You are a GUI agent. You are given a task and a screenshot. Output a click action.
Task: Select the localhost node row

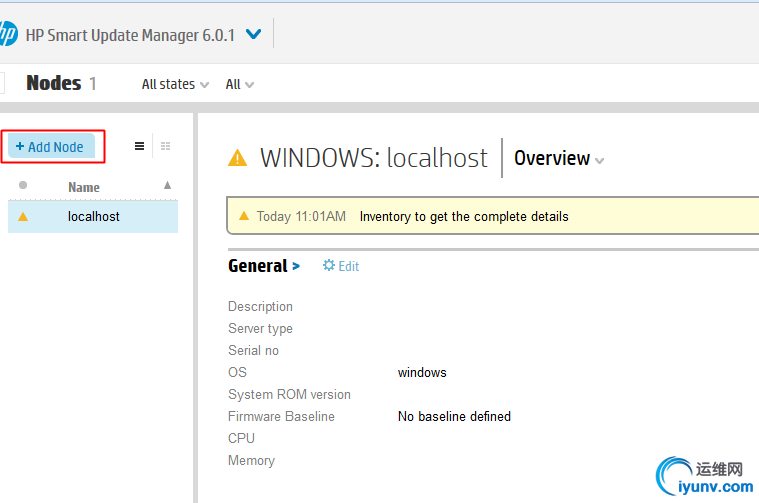93,217
